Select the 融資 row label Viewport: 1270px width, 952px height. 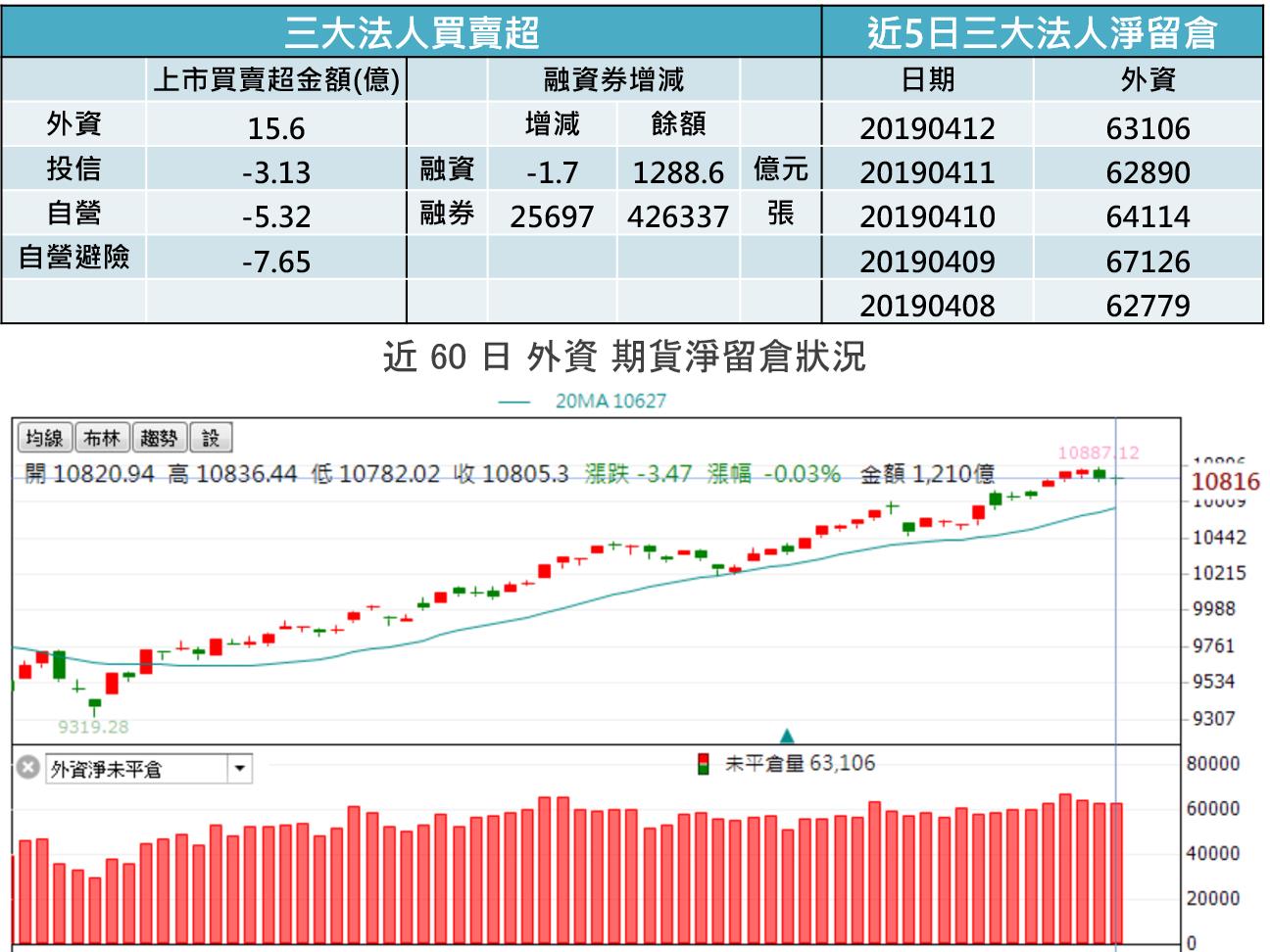tap(447, 168)
